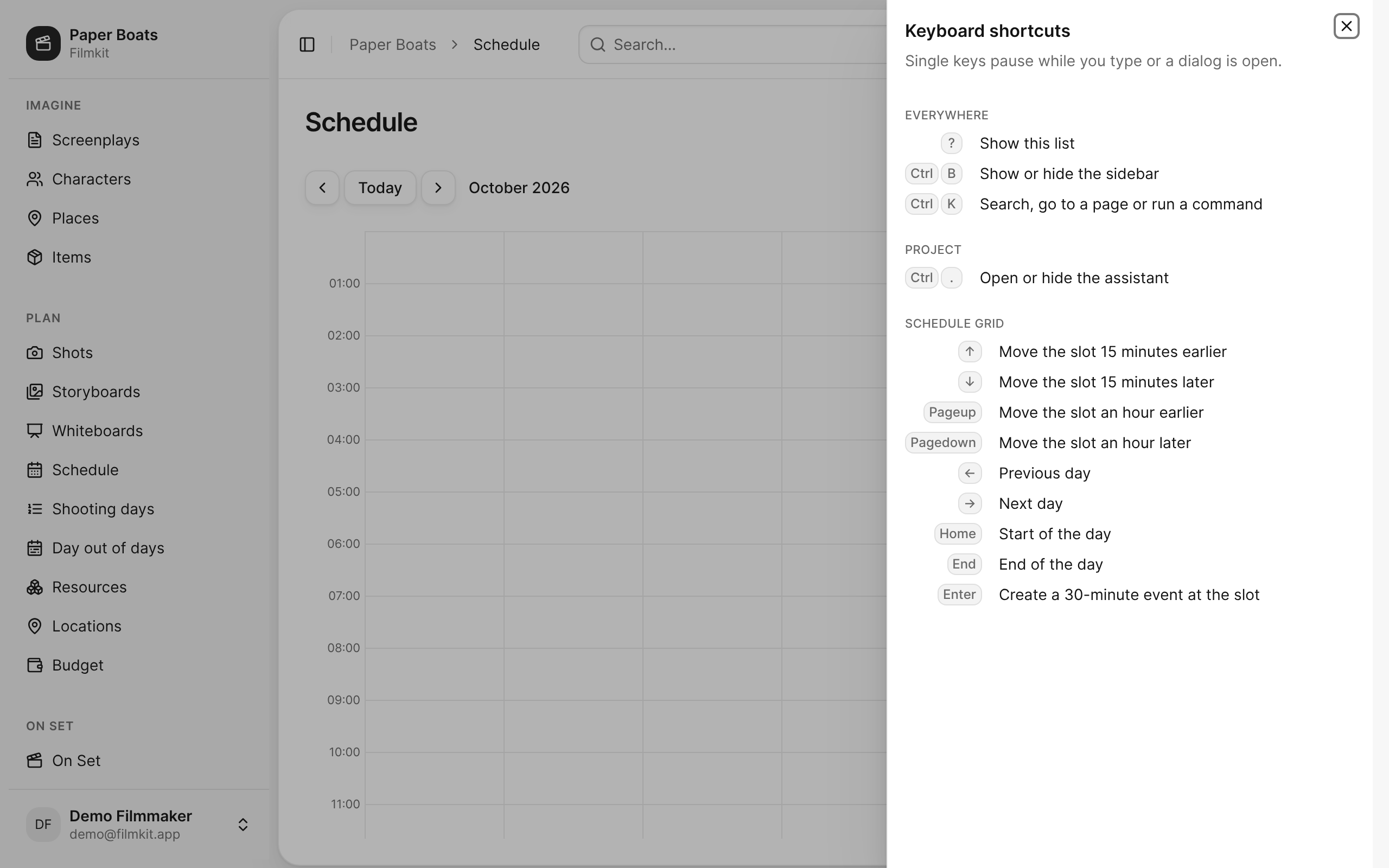Click the Enter key badge
Screen dimensions: 1389x868
[959, 594]
